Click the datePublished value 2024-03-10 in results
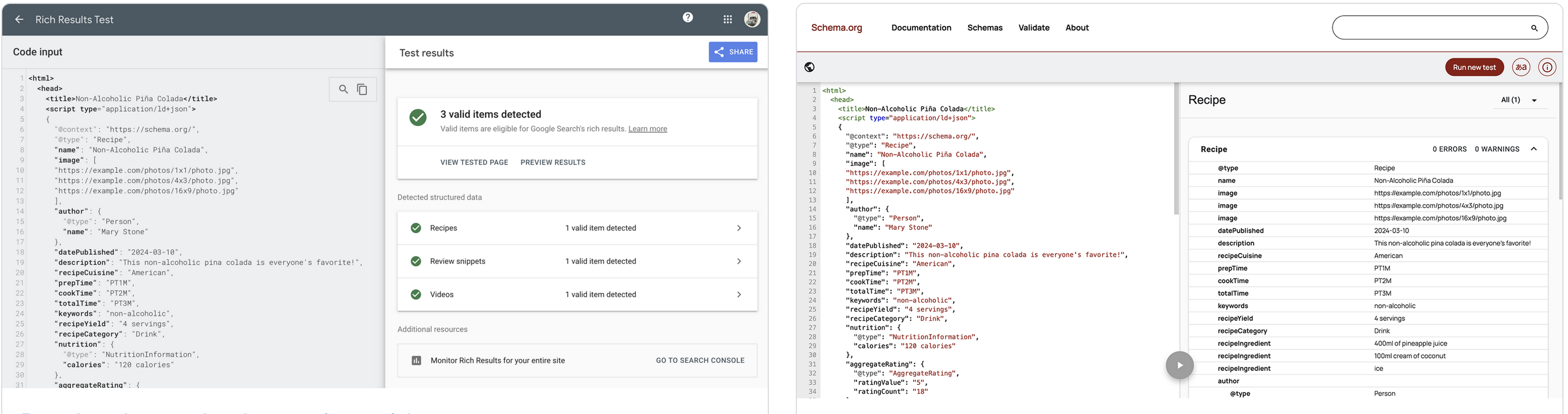 coord(1391,231)
